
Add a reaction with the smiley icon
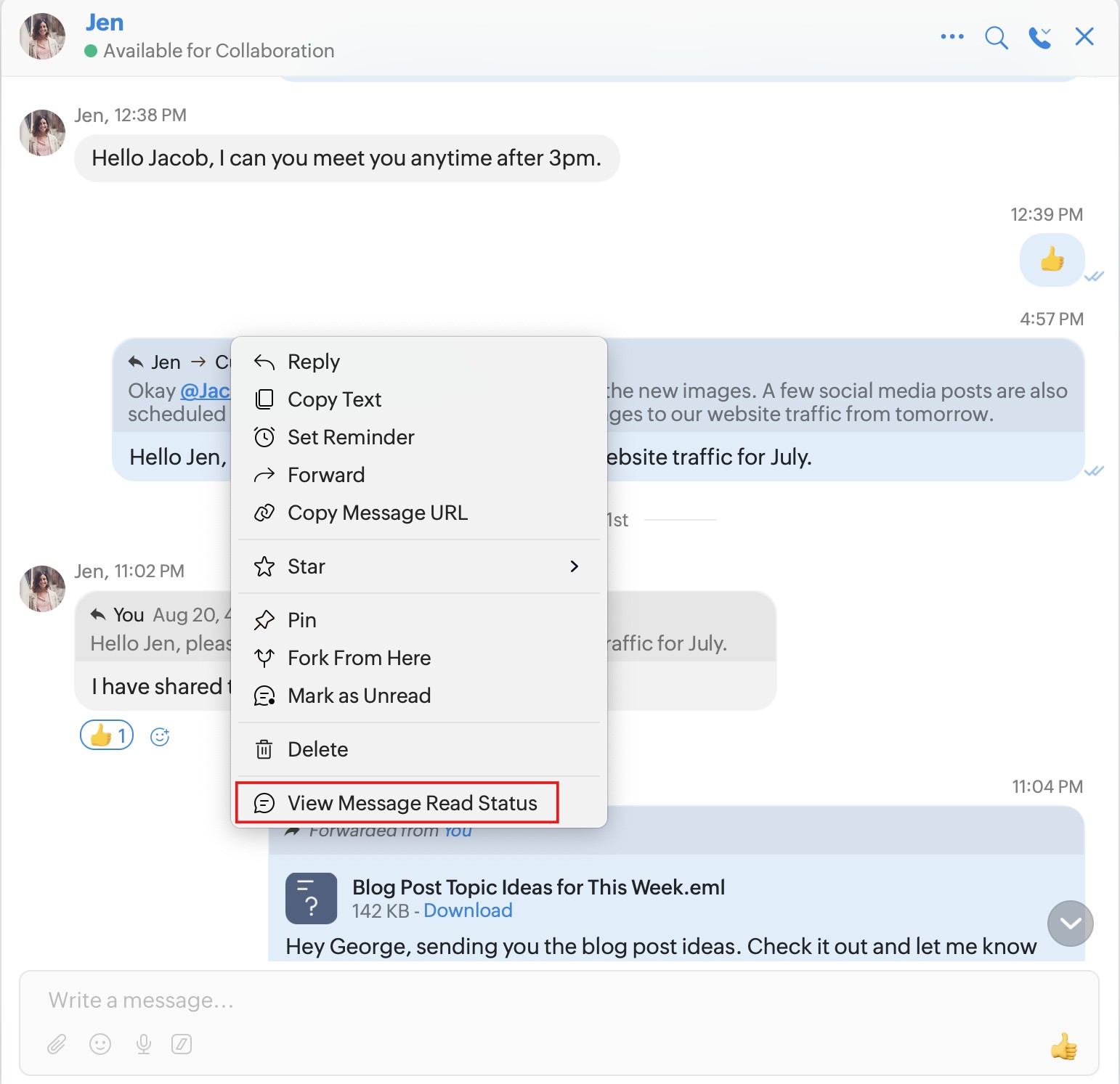click(x=160, y=737)
